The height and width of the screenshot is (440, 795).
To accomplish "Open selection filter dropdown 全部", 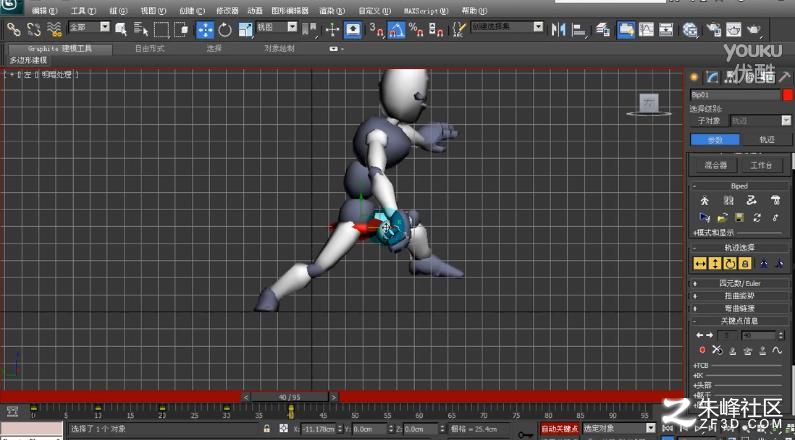I will [x=89, y=27].
